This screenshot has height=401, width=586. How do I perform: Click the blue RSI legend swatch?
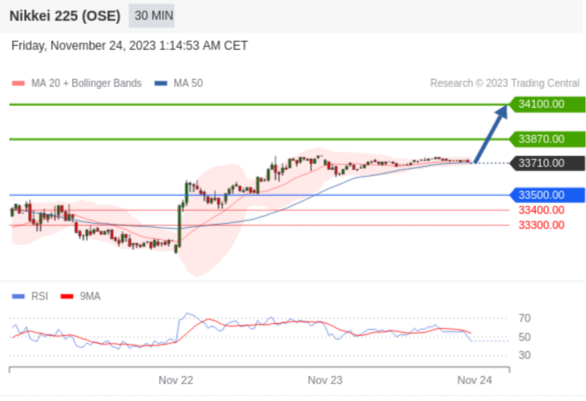pyautogui.click(x=18, y=296)
